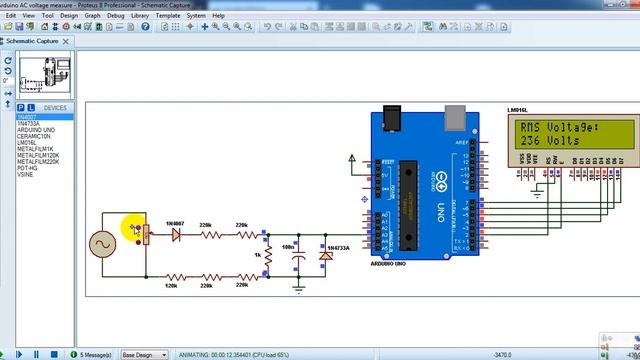The height and width of the screenshot is (360, 640).
Task: Open the Library menu
Action: (x=140, y=16)
